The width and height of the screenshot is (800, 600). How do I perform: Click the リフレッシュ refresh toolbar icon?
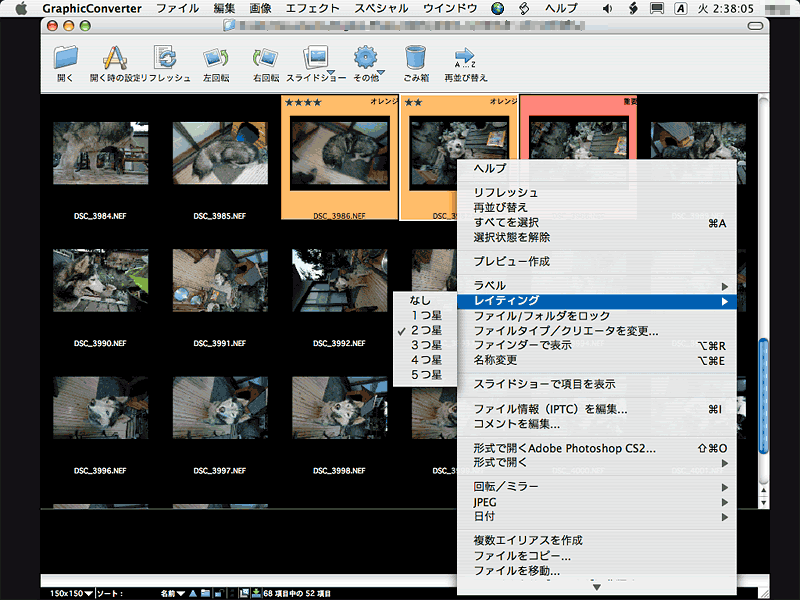pyautogui.click(x=167, y=60)
